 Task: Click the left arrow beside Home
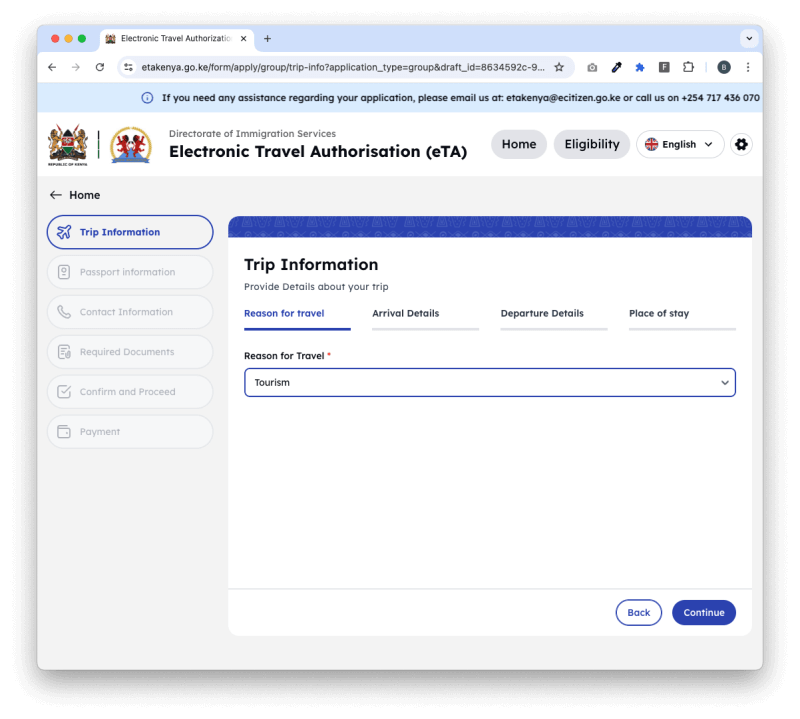56,195
